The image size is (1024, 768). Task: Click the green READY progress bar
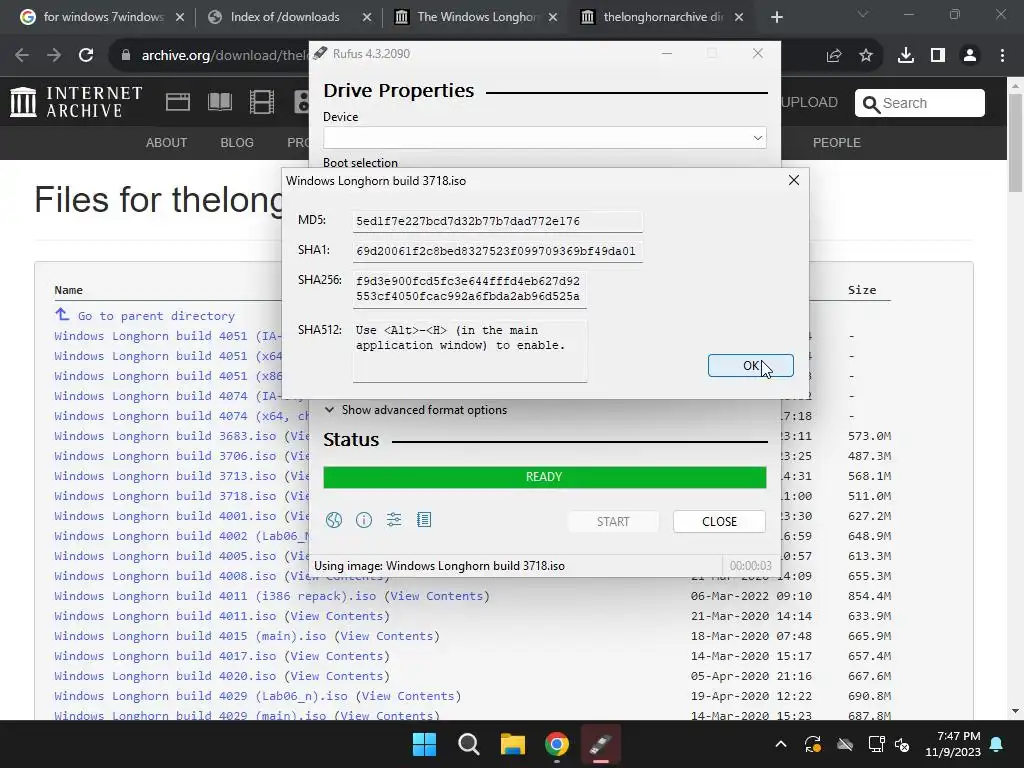pyautogui.click(x=545, y=477)
